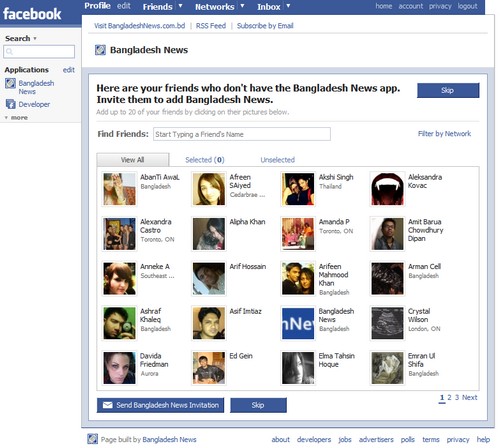The height and width of the screenshot is (448, 500).
Task: Send Bangladesh News Invitation
Action: [160, 405]
